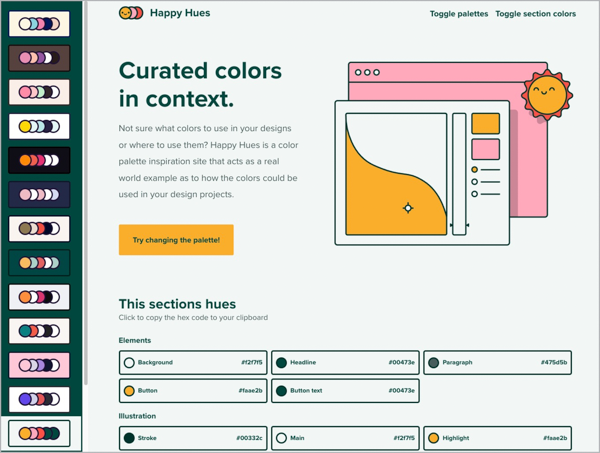600x453 pixels.
Task: Click the pink square in the illustration
Action: coord(485,149)
